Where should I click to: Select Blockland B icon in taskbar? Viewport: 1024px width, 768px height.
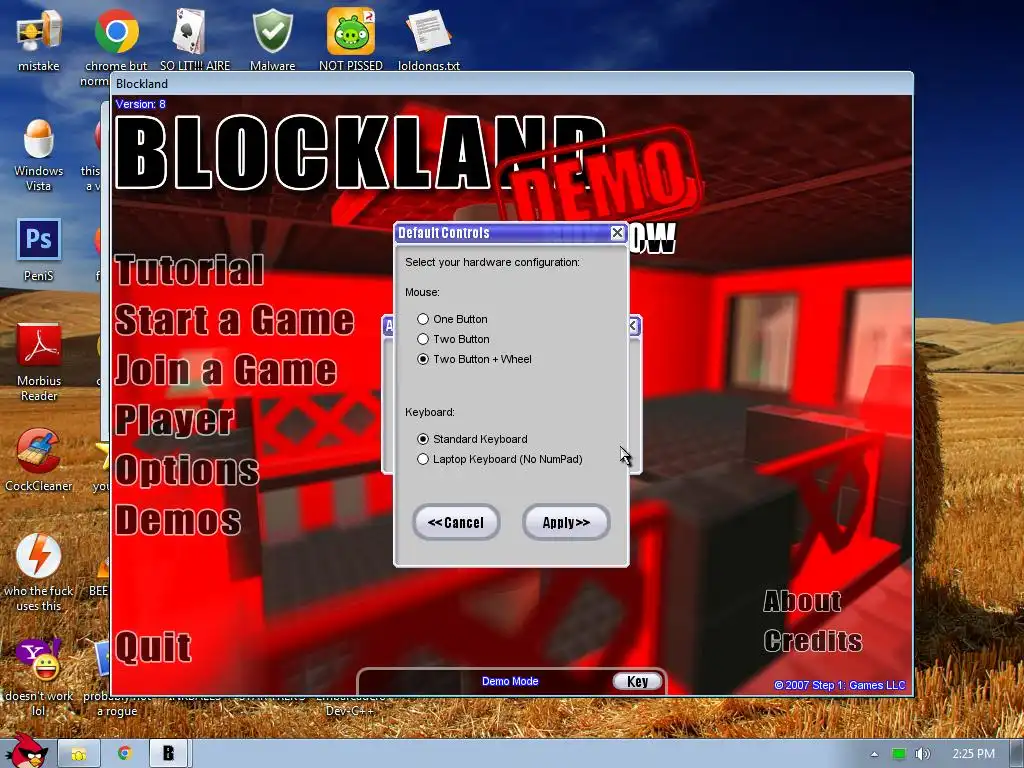(168, 754)
